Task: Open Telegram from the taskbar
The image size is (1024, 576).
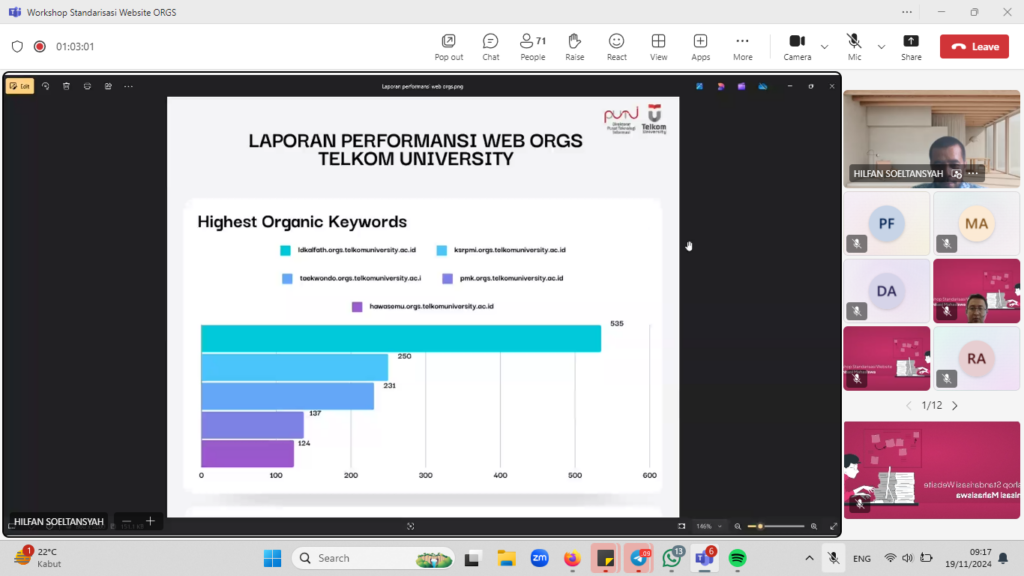Action: (639, 558)
